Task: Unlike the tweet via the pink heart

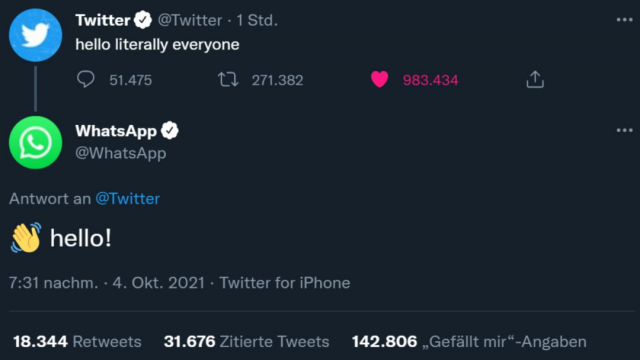Action: [379, 79]
